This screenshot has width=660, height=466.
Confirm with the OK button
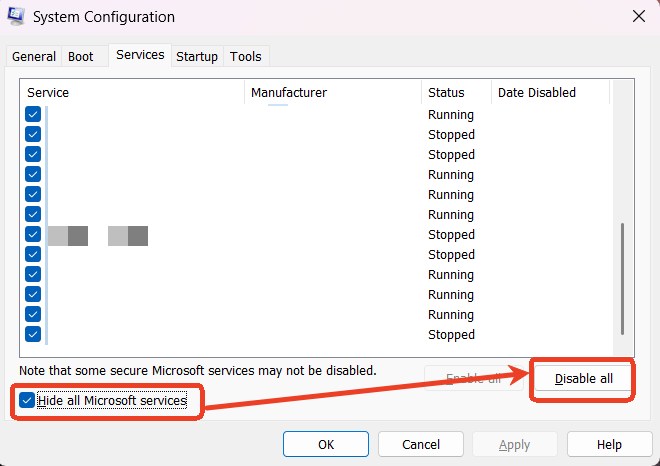point(326,444)
